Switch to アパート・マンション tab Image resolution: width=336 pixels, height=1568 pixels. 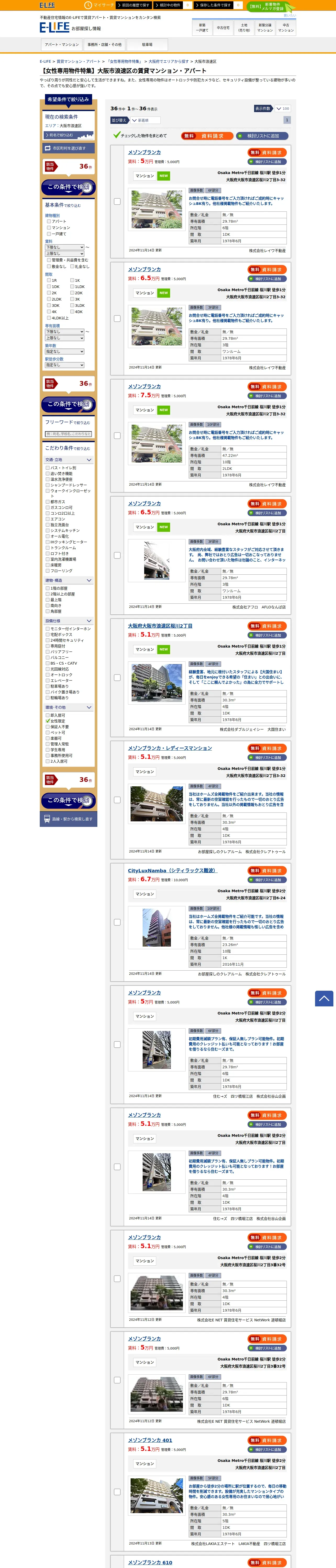point(61,44)
